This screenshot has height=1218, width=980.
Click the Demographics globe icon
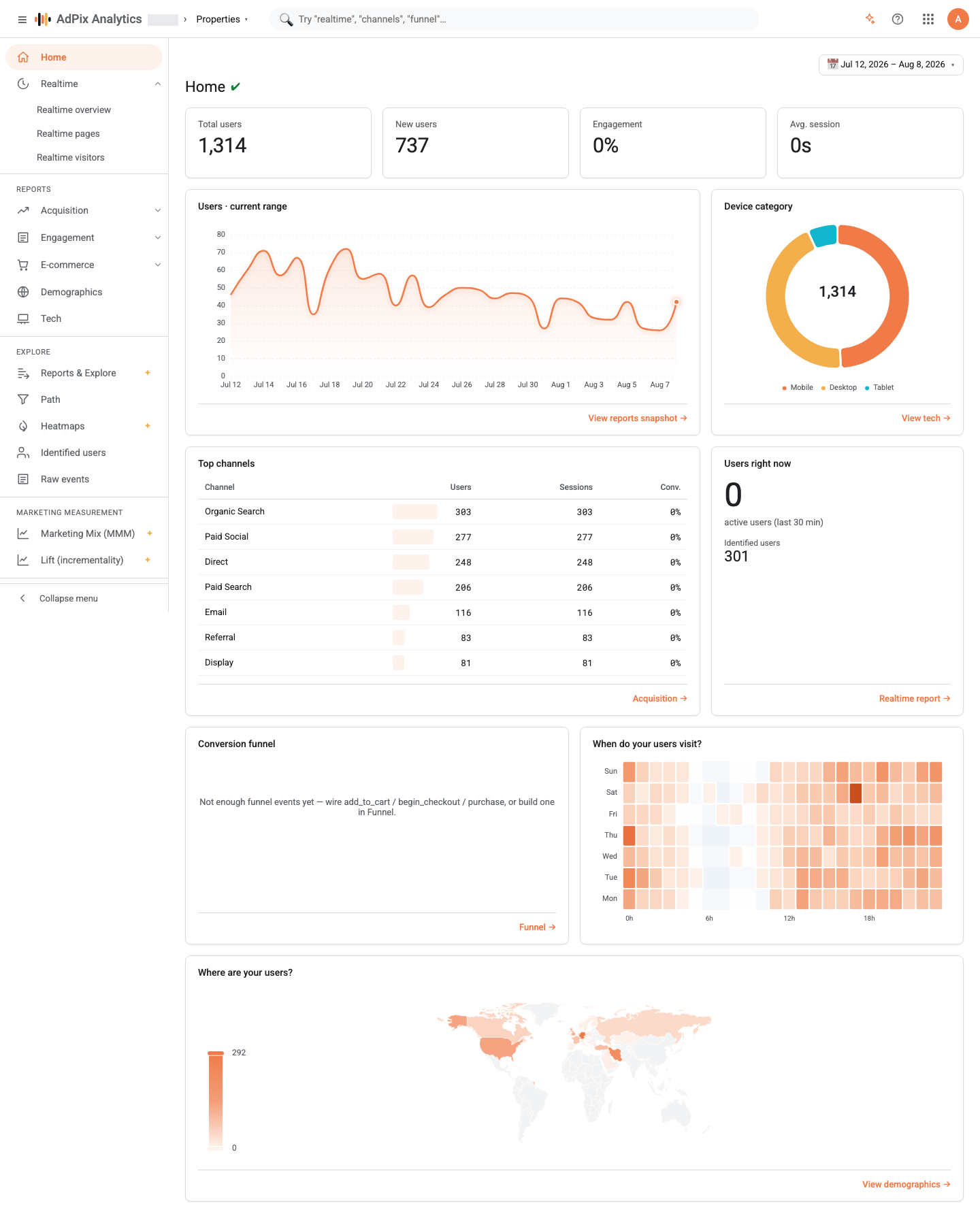[x=23, y=292]
